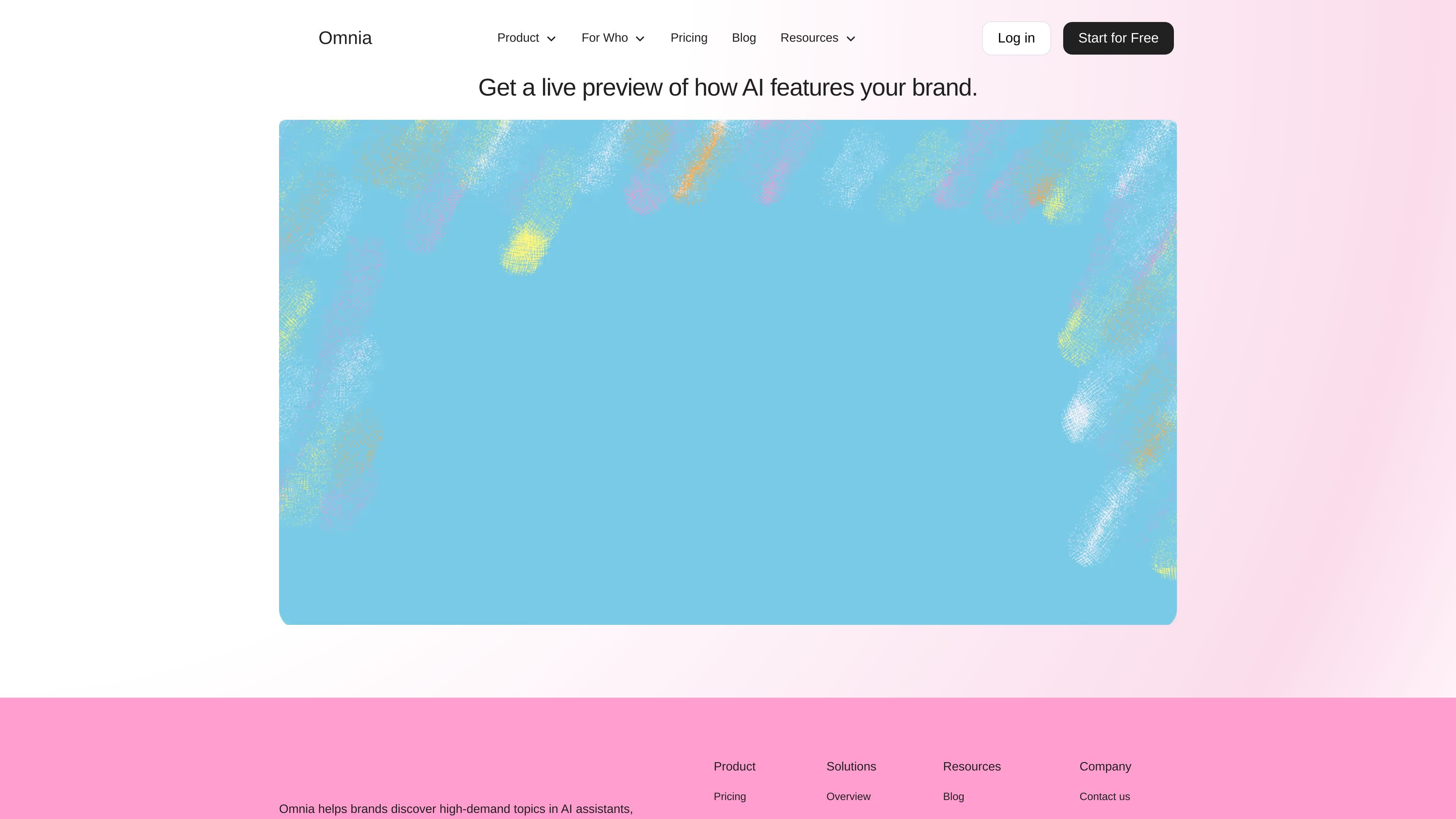The image size is (1456, 819).
Task: Click the Start for Free button
Action: tap(1118, 38)
